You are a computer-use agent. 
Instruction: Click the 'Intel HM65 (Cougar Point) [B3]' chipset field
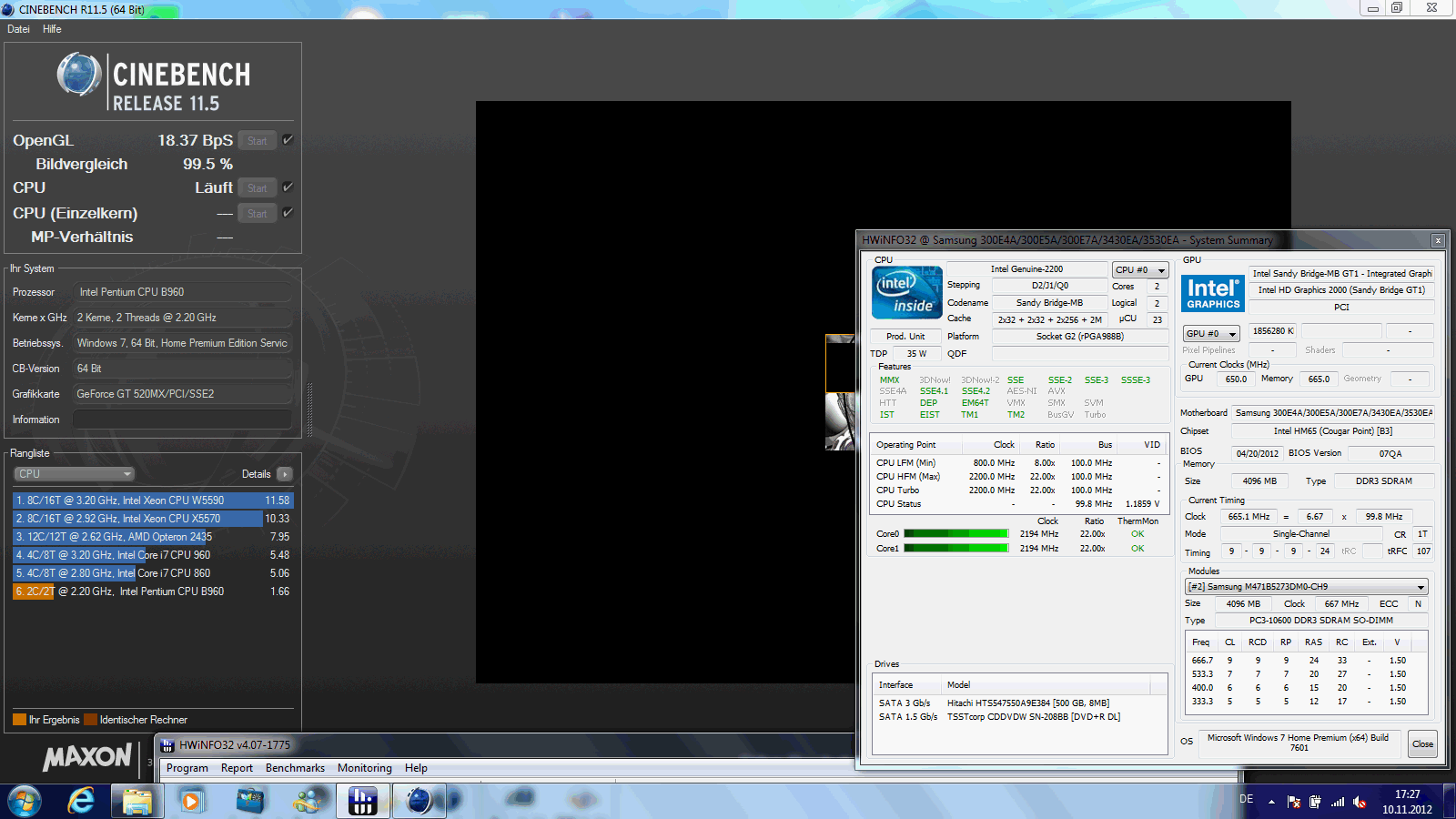[1332, 431]
